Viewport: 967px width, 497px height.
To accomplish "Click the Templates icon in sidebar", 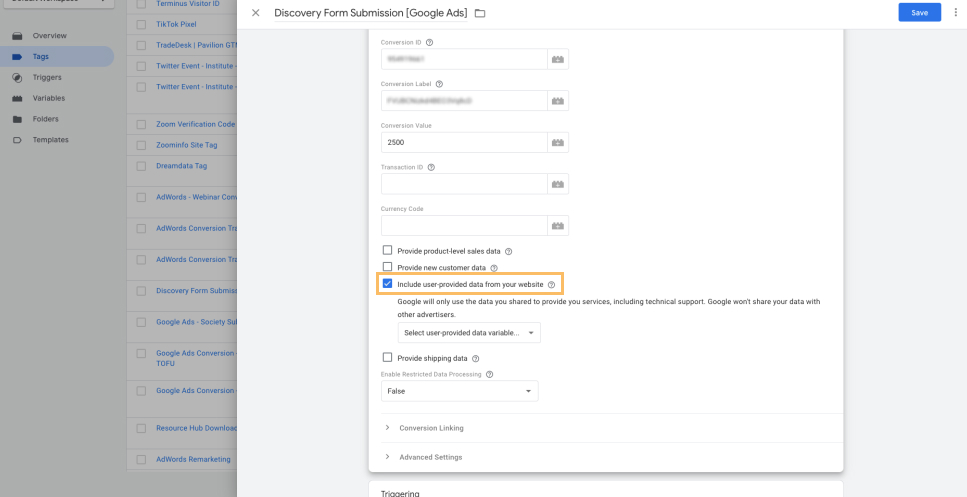I will pyautogui.click(x=17, y=140).
